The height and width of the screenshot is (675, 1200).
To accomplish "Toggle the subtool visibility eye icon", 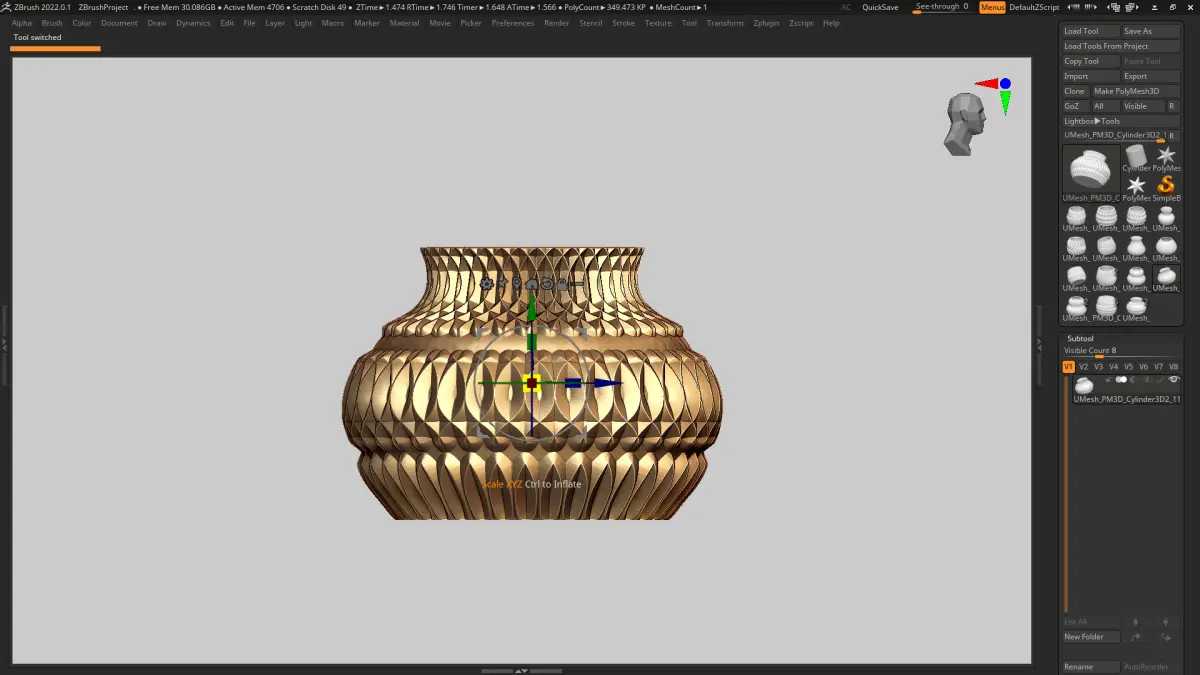I will (x=1173, y=380).
